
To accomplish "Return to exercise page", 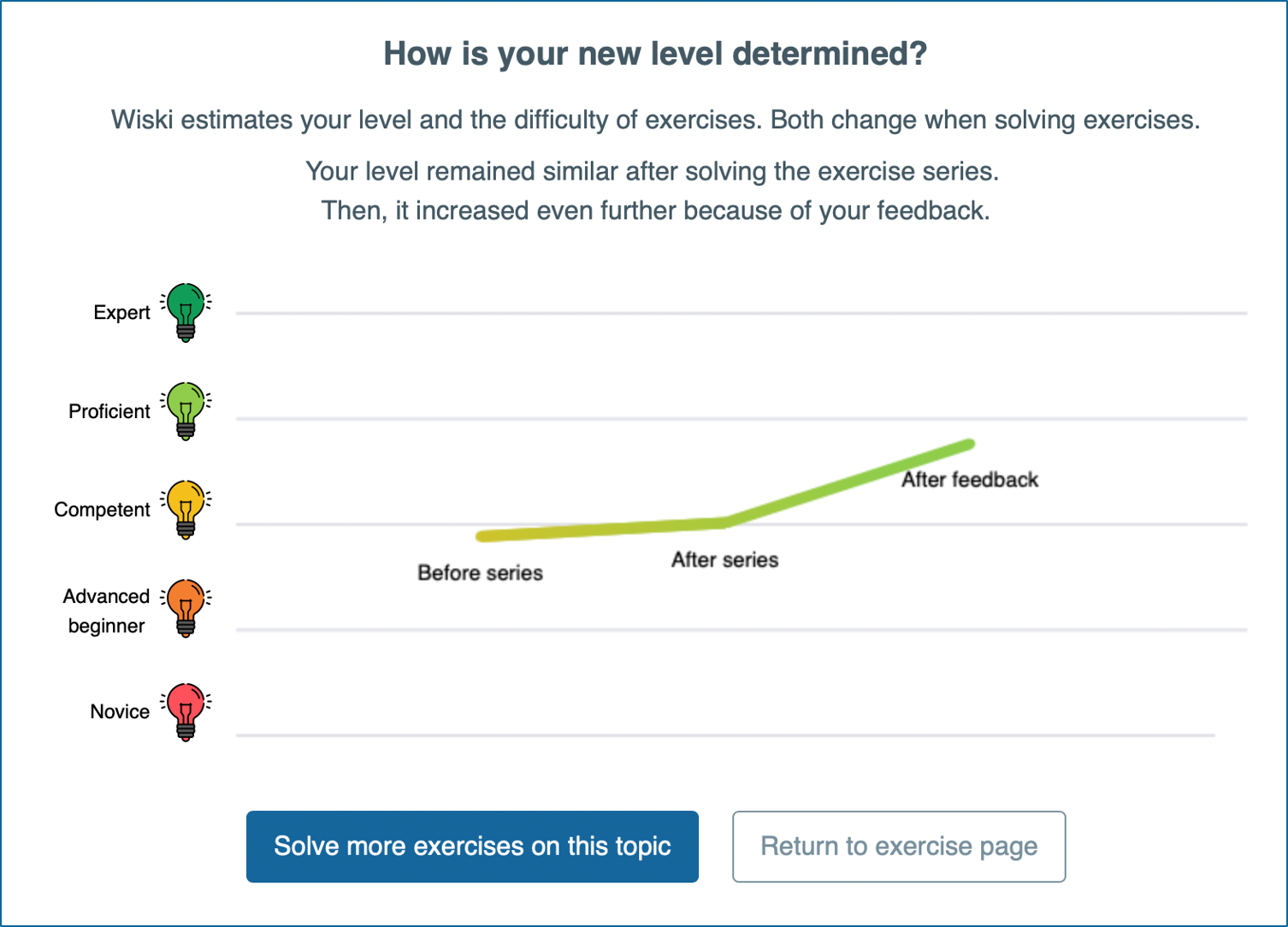I will [899, 847].
